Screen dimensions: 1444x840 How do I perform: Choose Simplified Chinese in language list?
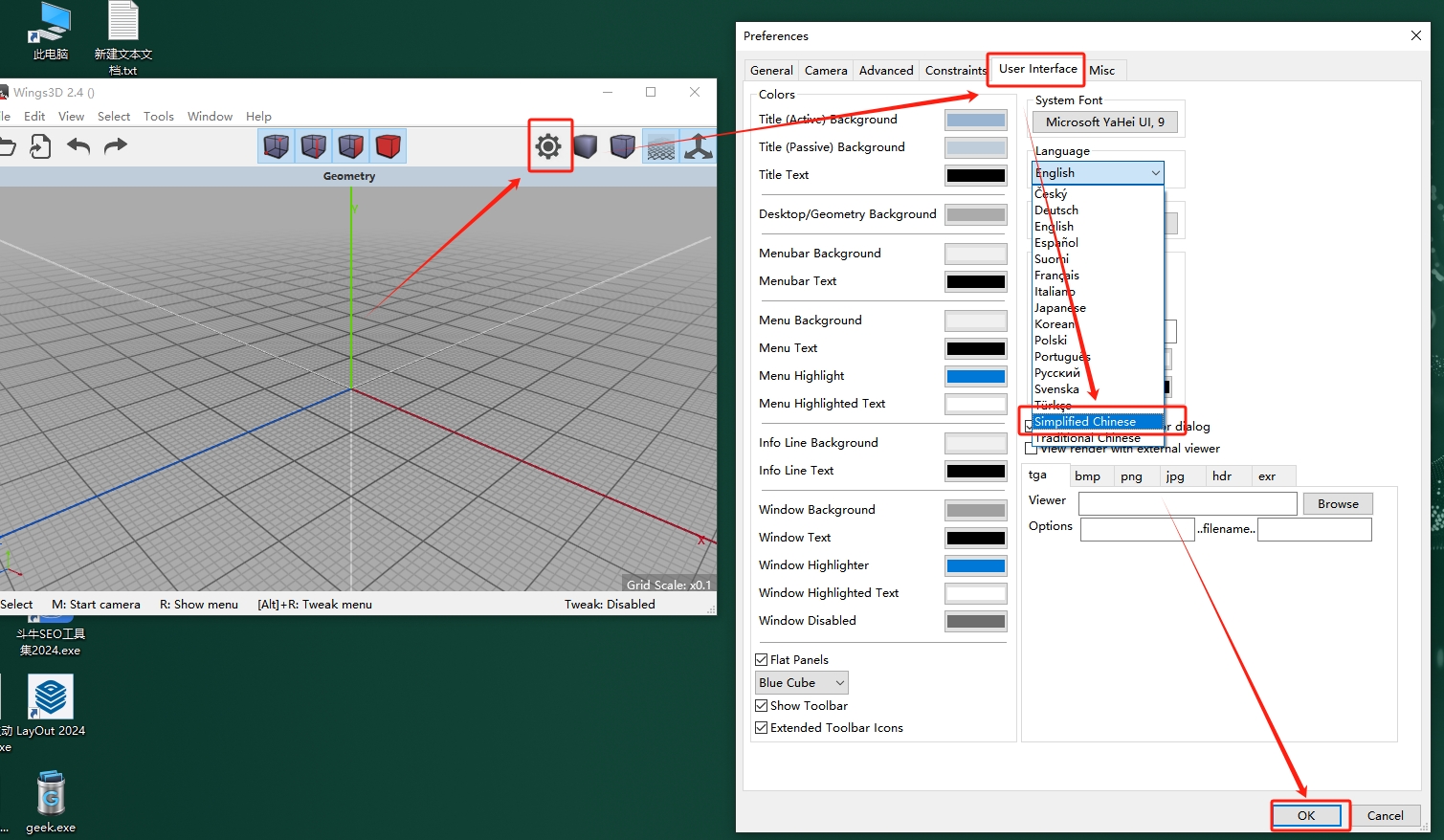click(x=1098, y=422)
